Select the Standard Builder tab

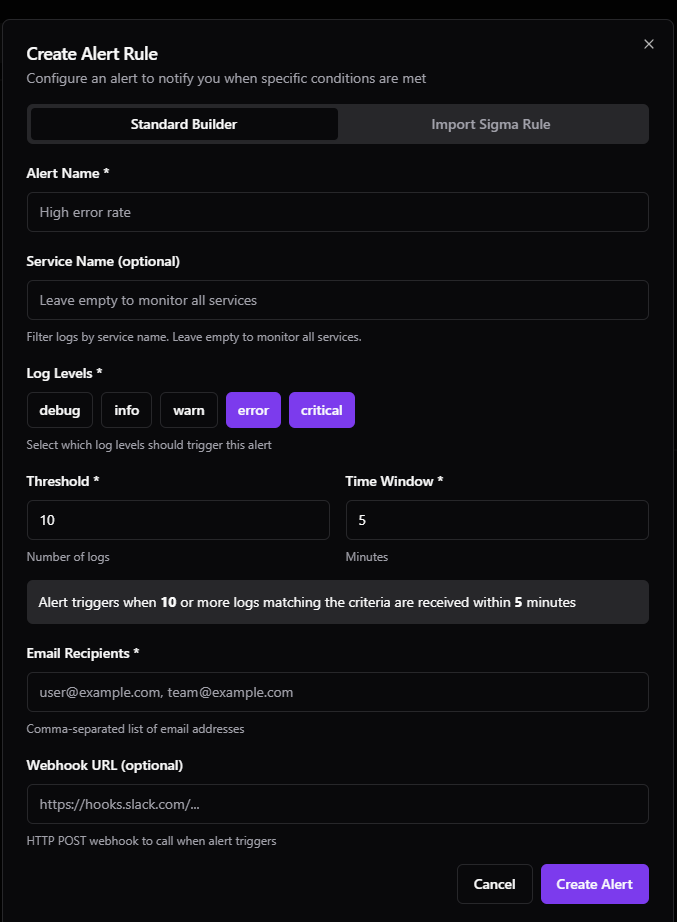point(184,123)
